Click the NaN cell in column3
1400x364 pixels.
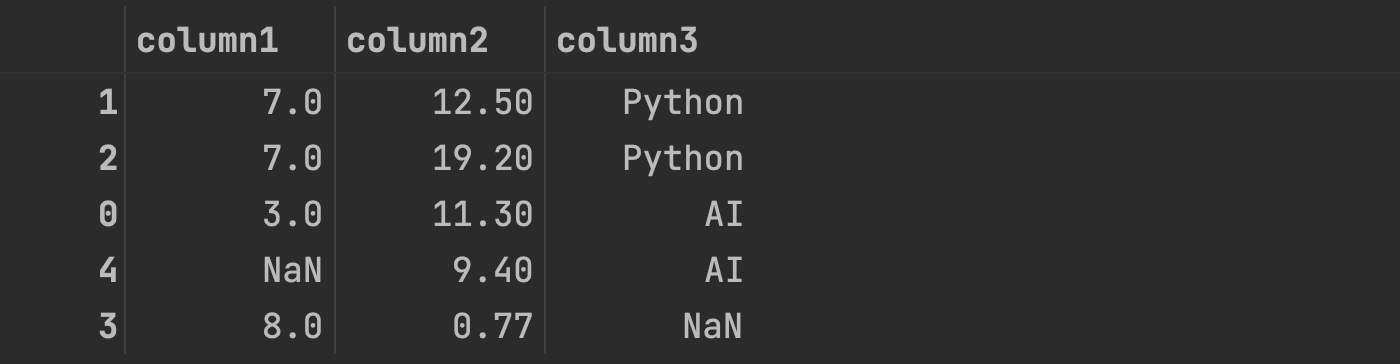(713, 326)
